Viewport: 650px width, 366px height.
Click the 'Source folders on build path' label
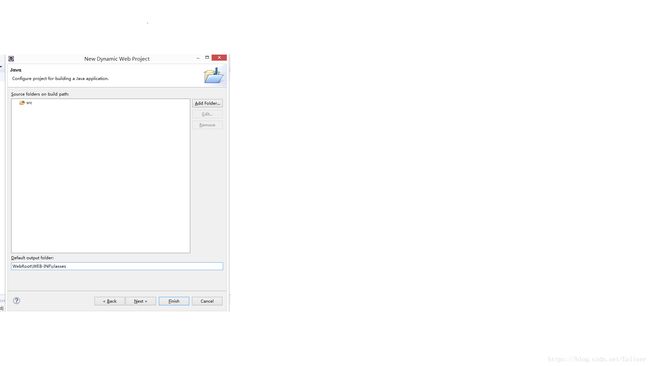click(40, 94)
